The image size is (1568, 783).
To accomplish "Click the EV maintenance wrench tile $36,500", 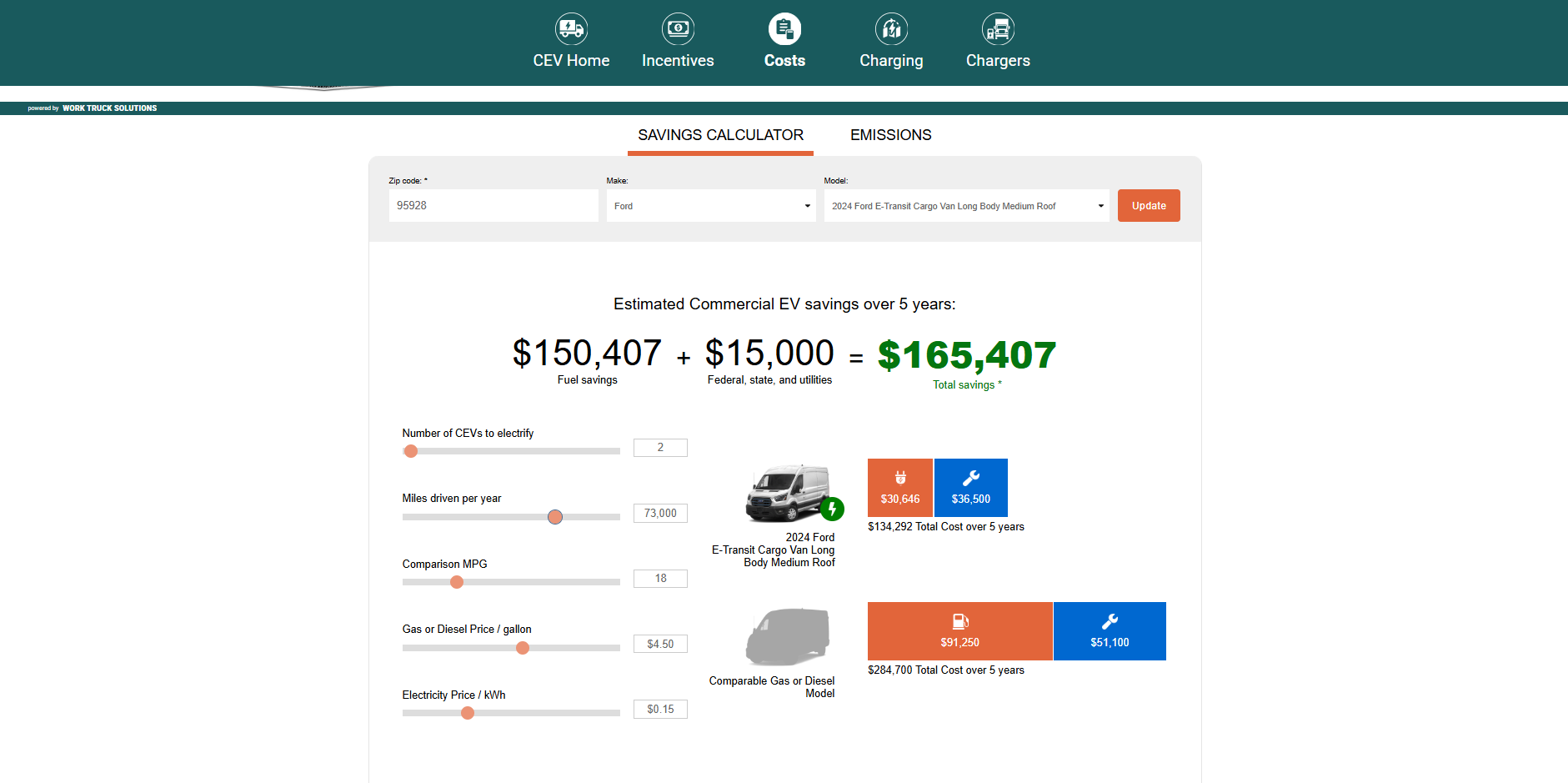I will 970,488.
